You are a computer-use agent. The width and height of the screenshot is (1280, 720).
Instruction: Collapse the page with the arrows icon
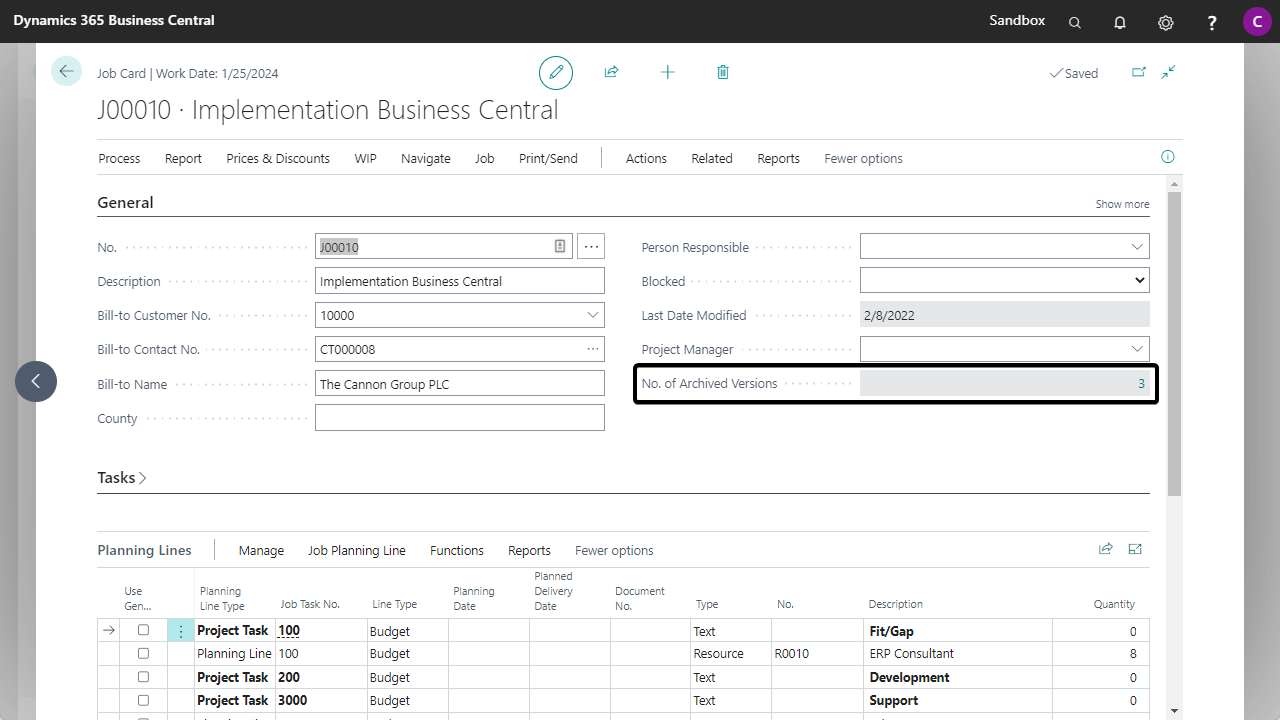click(1168, 72)
